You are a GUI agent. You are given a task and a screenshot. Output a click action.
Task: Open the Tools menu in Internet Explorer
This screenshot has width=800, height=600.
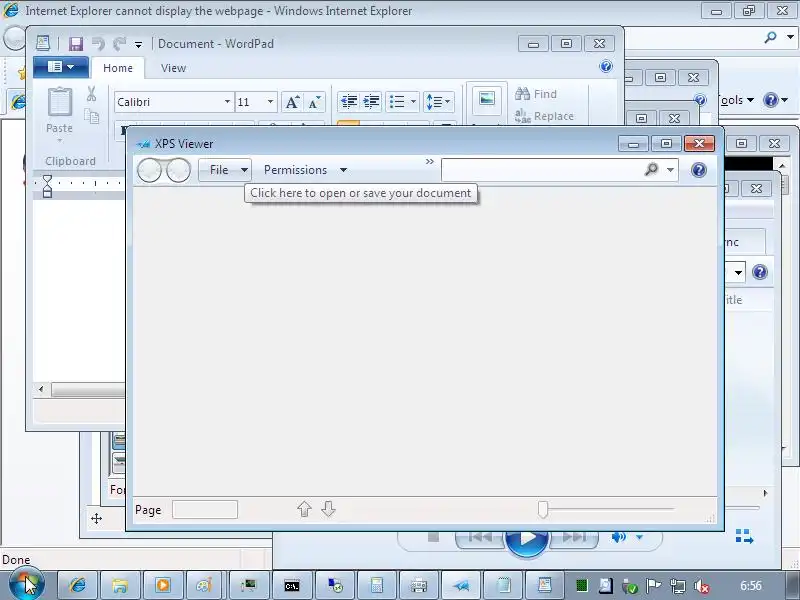[x=737, y=100]
